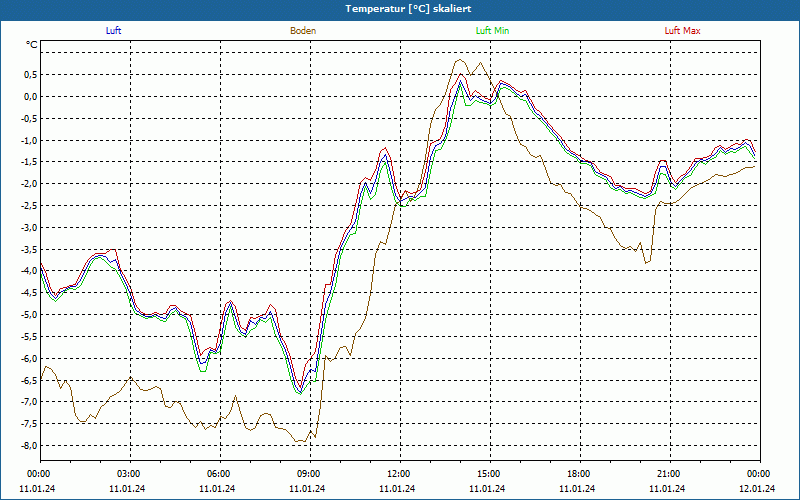The image size is (800, 500).
Task: Click the '°C' axis unit label
Action: coord(32,45)
